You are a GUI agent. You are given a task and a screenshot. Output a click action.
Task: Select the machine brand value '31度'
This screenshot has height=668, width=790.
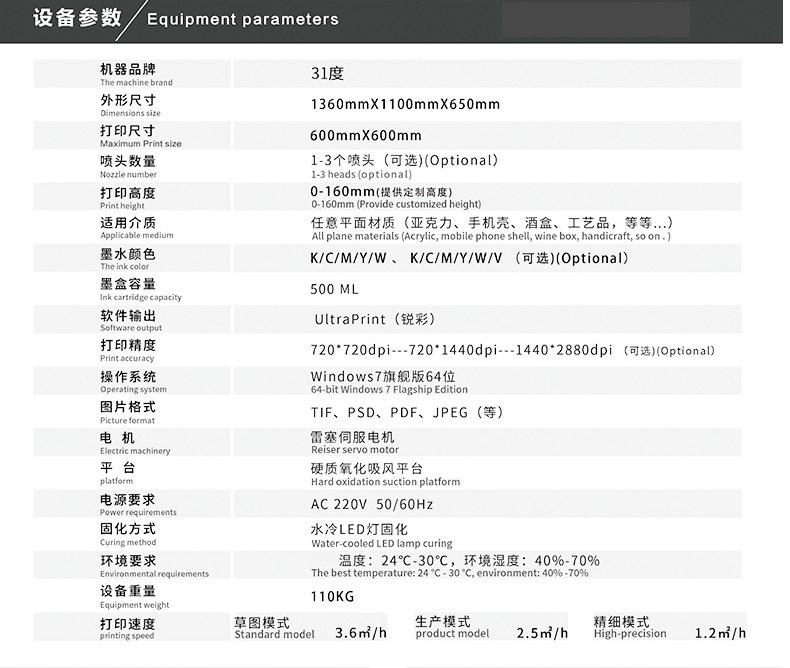pyautogui.click(x=327, y=73)
